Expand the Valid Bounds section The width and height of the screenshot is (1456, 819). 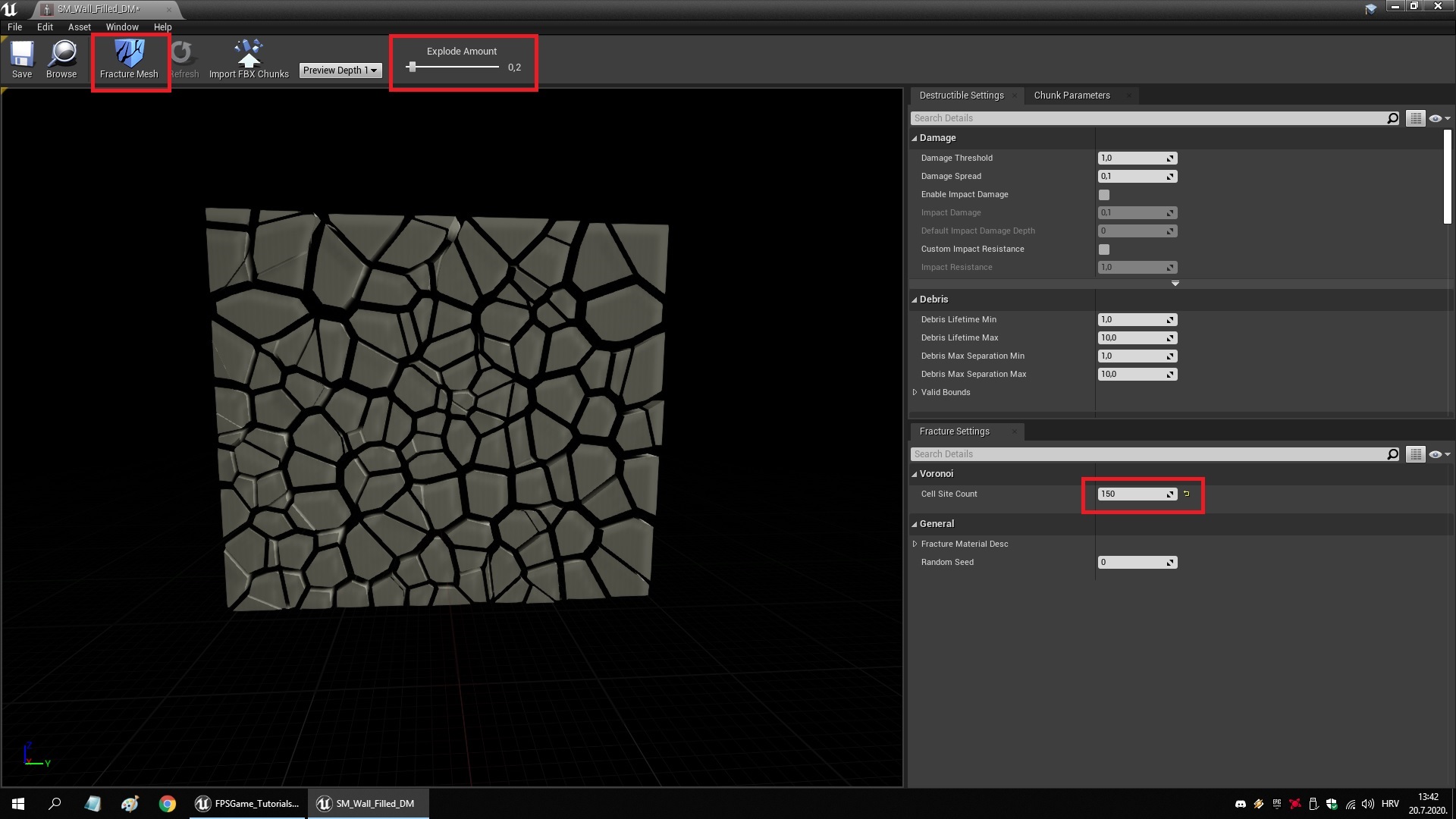click(915, 392)
